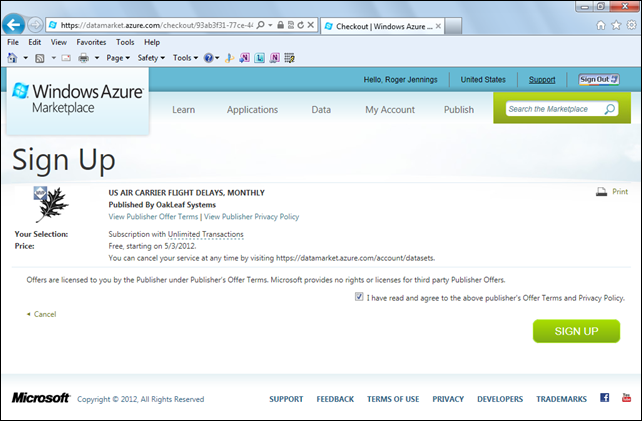The image size is (642, 421).
Task: Open the Favorites menu
Action: 91,42
